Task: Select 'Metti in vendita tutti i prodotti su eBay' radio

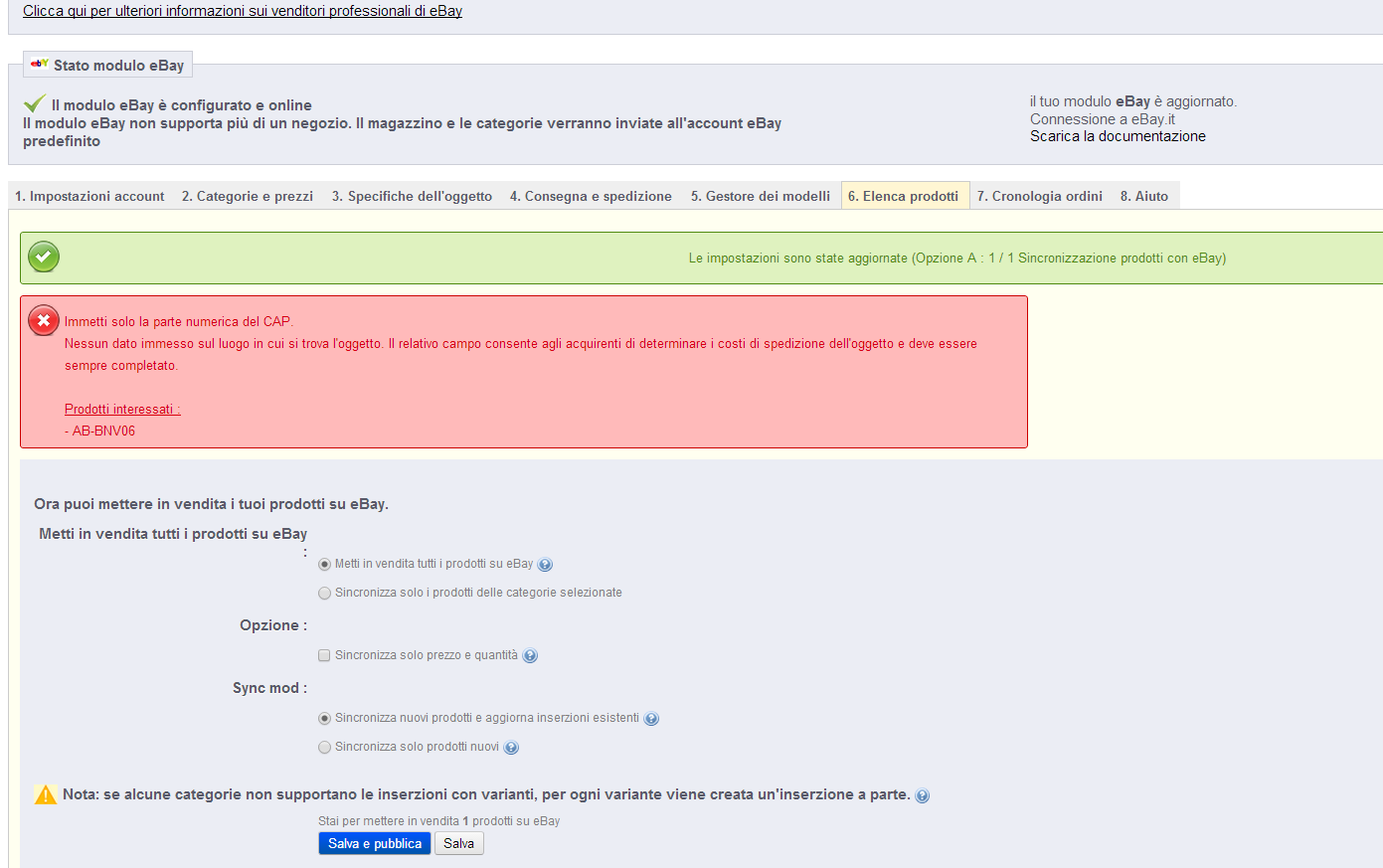Action: pyautogui.click(x=324, y=564)
